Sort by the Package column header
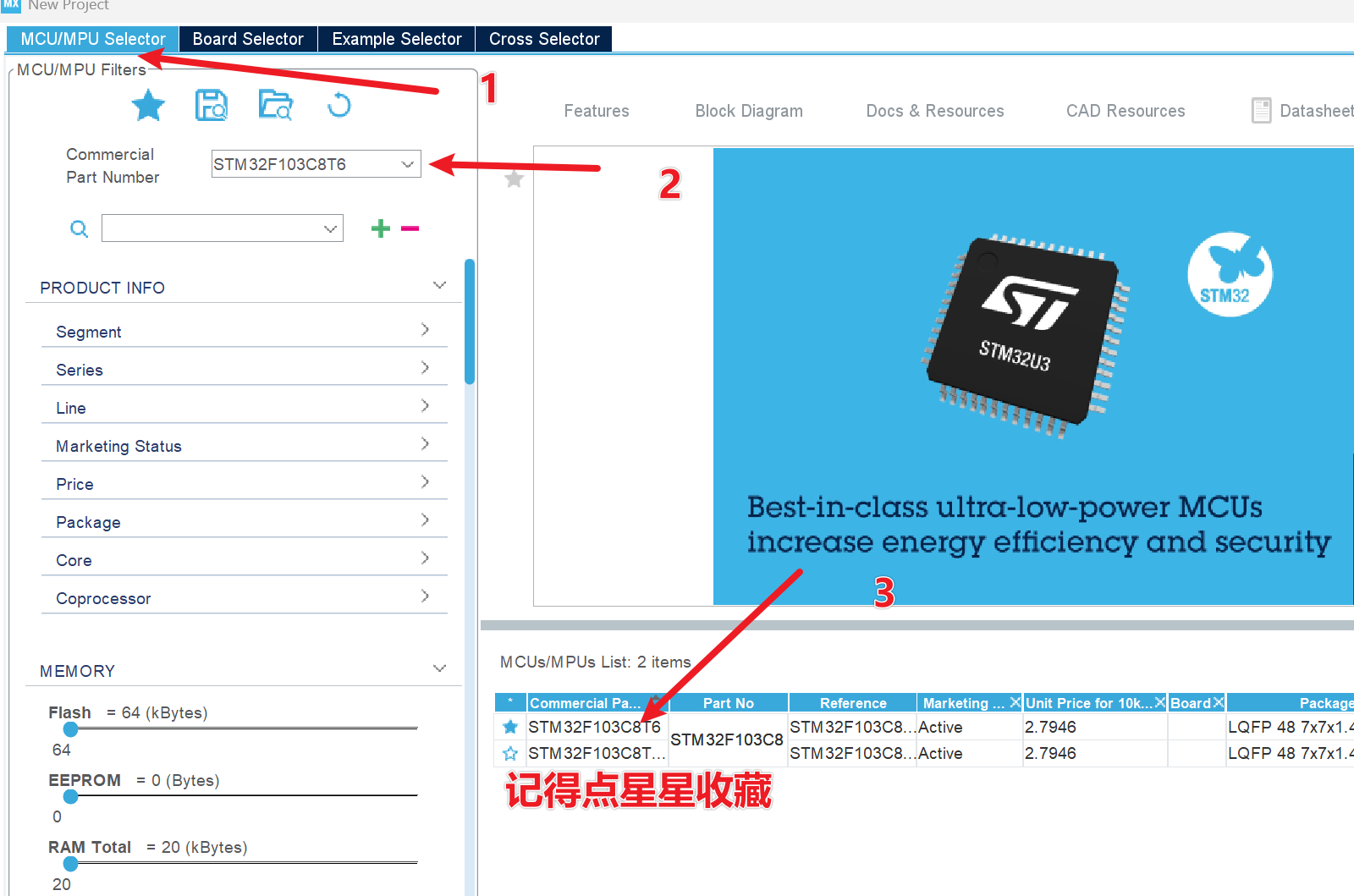This screenshot has width=1354, height=896. [x=1291, y=702]
